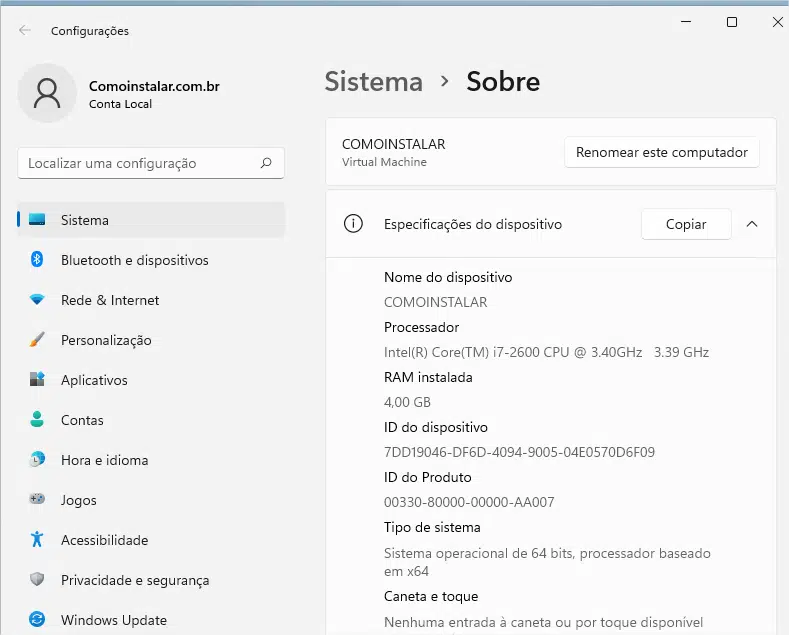Viewport: 789px width, 635px height.
Task: Click the COMOINSTALAR computer name header
Action: [x=393, y=144]
